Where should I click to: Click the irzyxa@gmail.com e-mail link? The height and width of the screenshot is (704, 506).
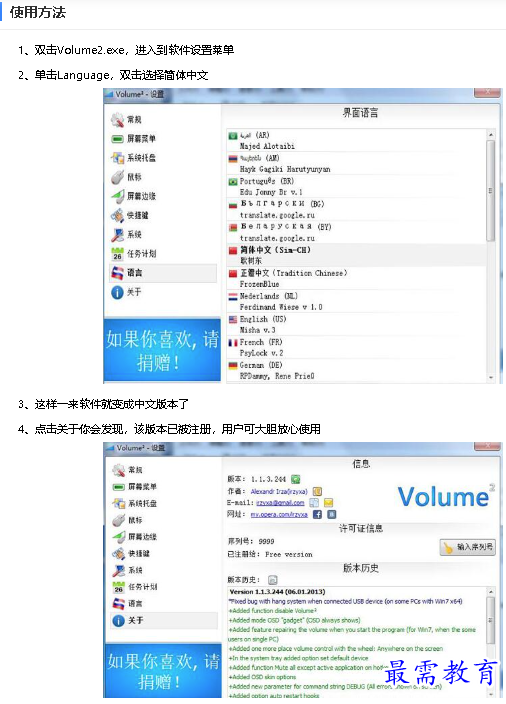[x=280, y=502]
